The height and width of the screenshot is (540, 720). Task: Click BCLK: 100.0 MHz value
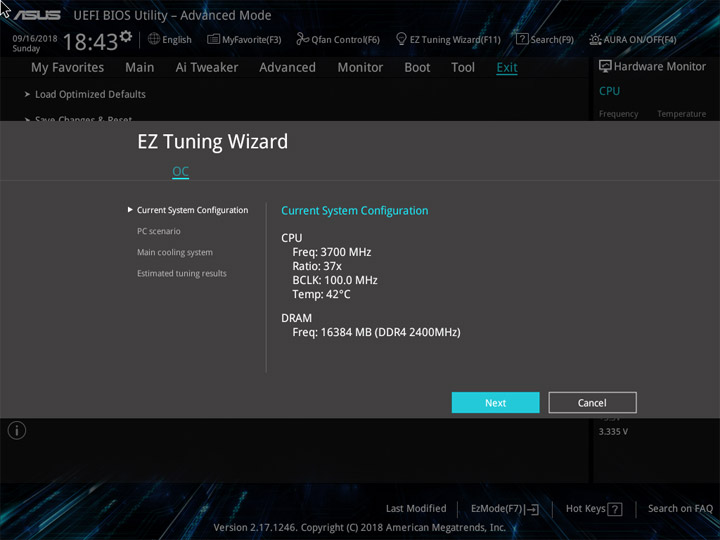[x=335, y=280]
